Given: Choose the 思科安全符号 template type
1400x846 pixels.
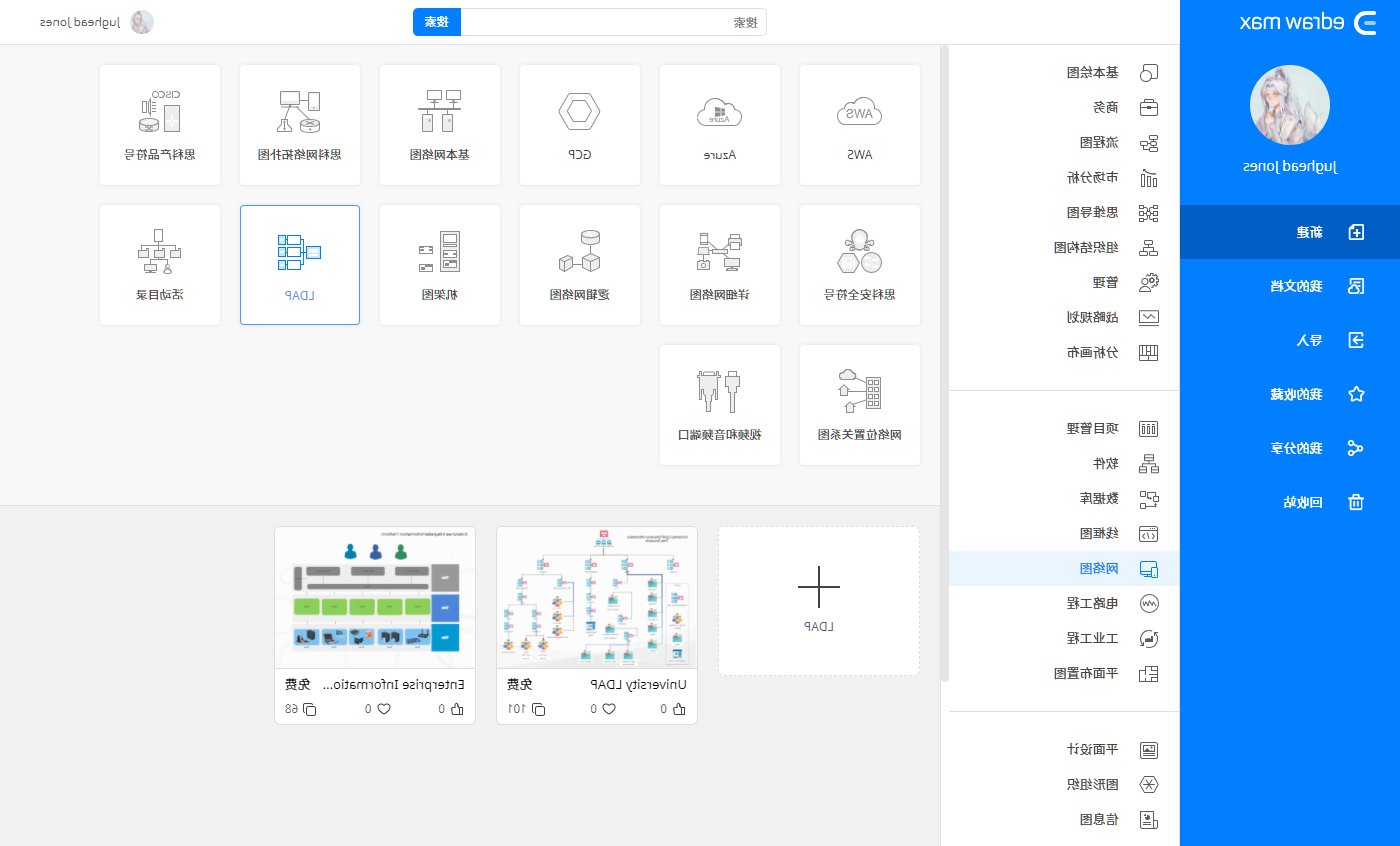Looking at the screenshot, I should click(x=860, y=265).
